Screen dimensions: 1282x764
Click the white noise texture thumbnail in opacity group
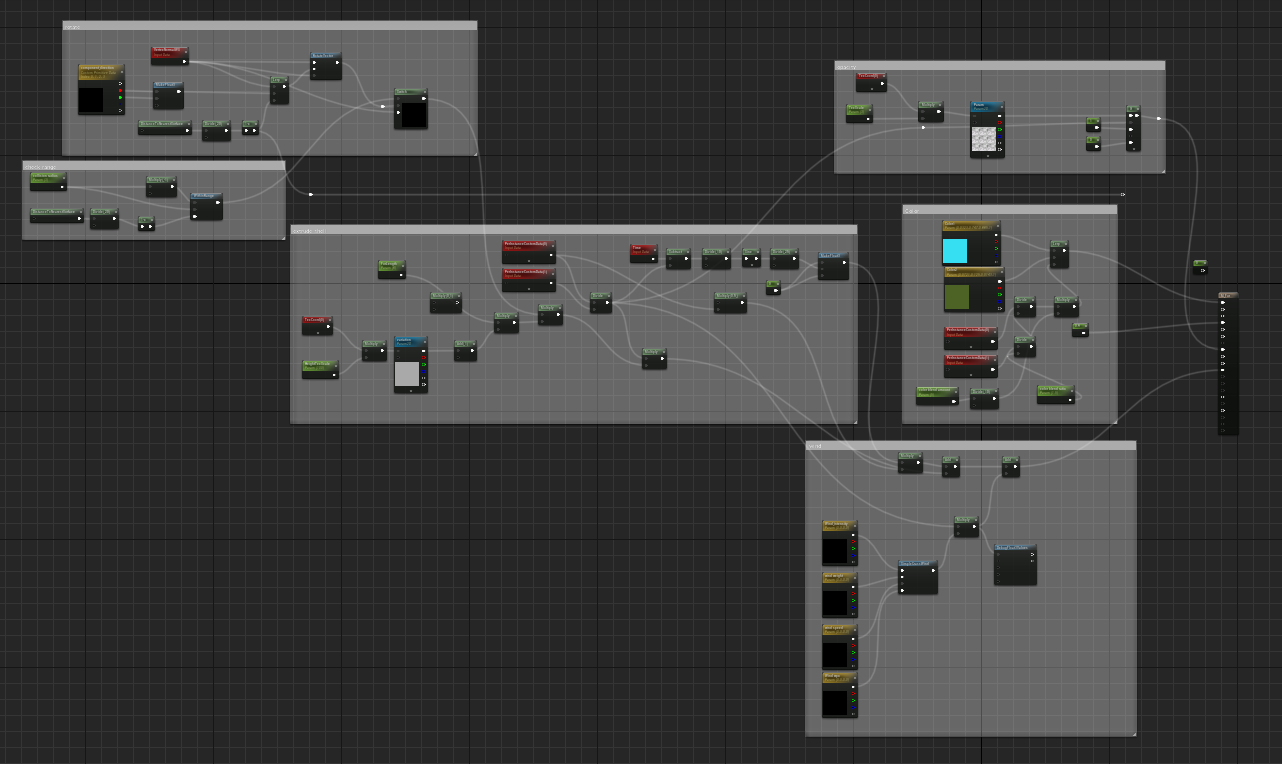pyautogui.click(x=985, y=139)
